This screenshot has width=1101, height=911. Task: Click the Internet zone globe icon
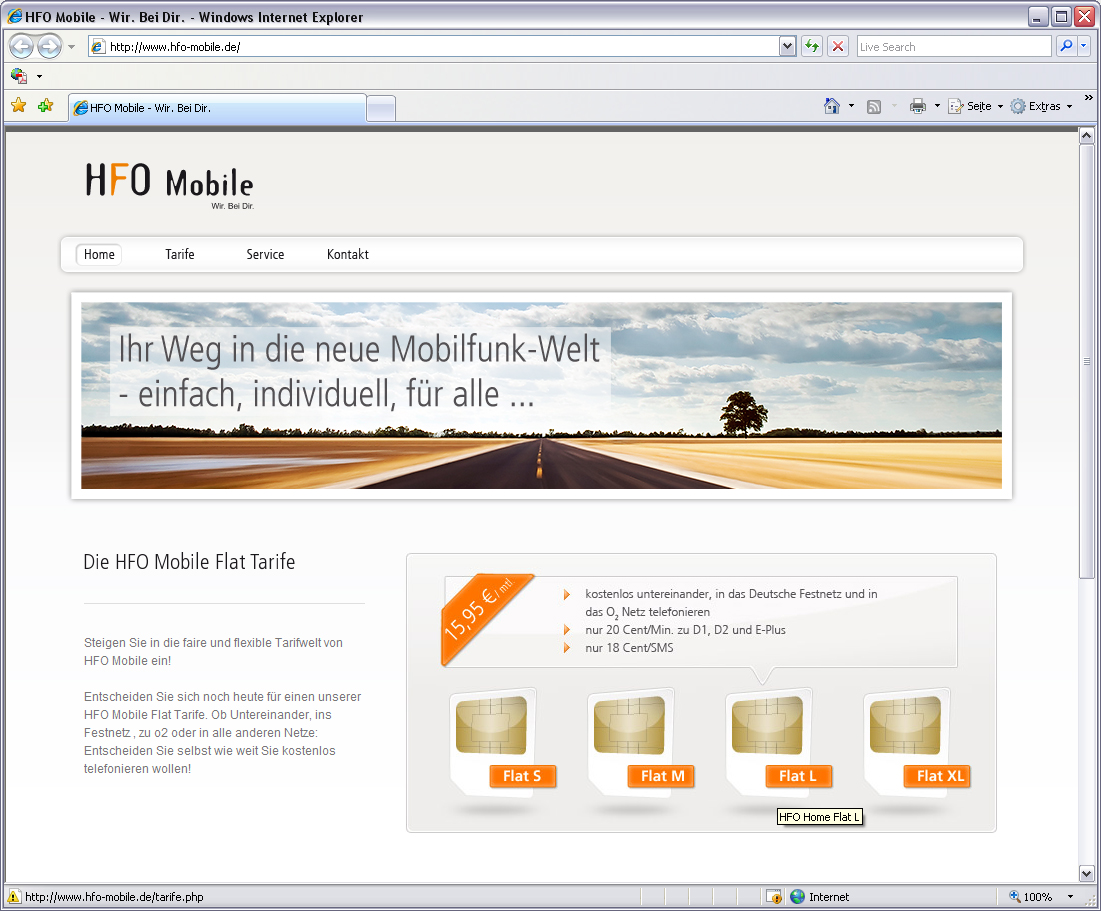click(x=797, y=897)
